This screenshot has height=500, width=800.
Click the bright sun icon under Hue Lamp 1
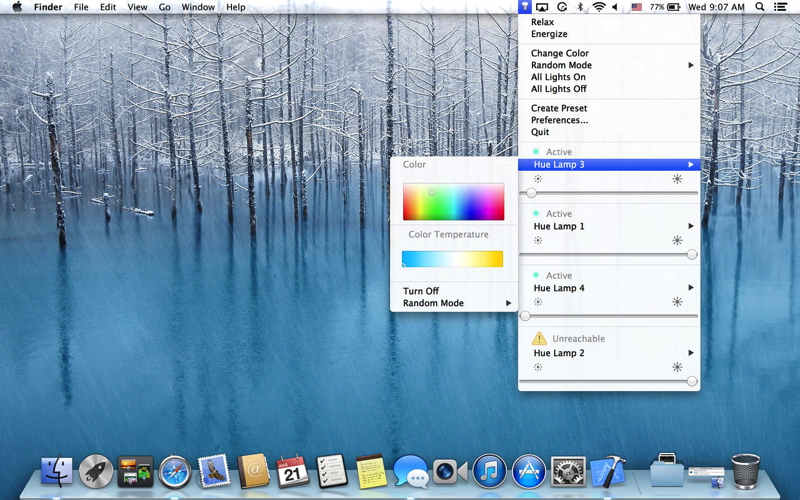pos(677,241)
